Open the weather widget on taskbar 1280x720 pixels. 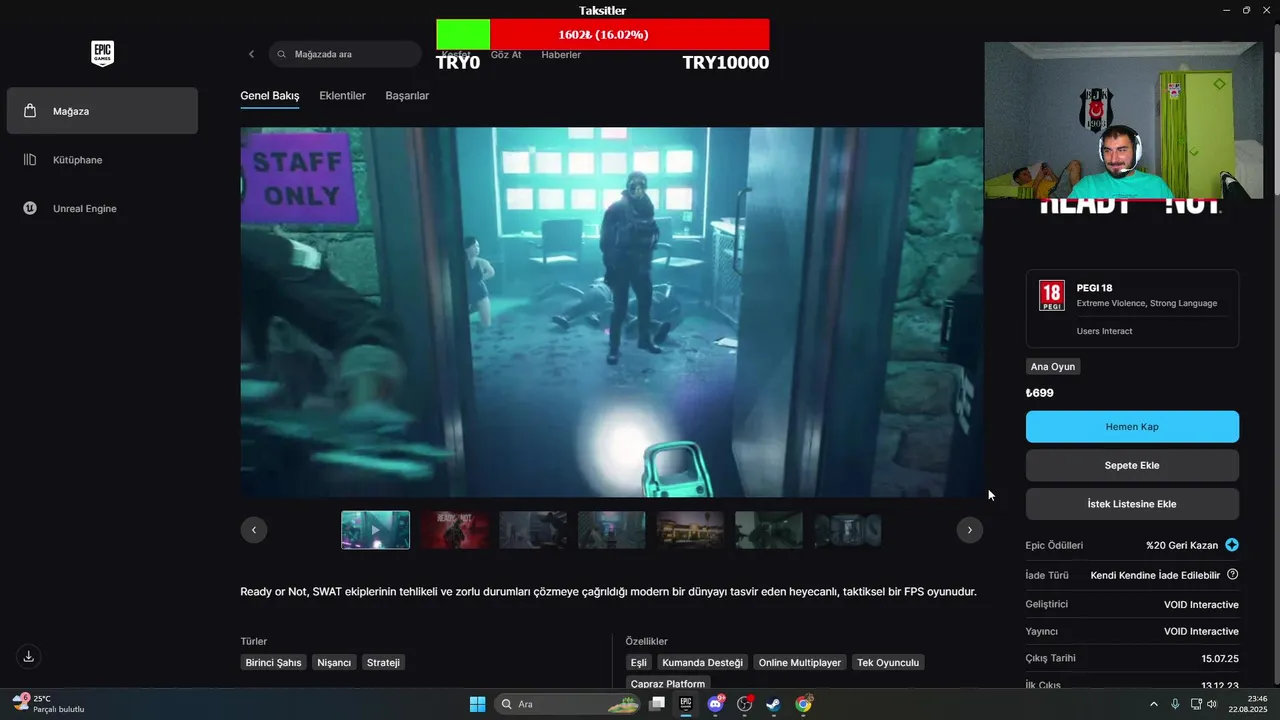[x=48, y=704]
